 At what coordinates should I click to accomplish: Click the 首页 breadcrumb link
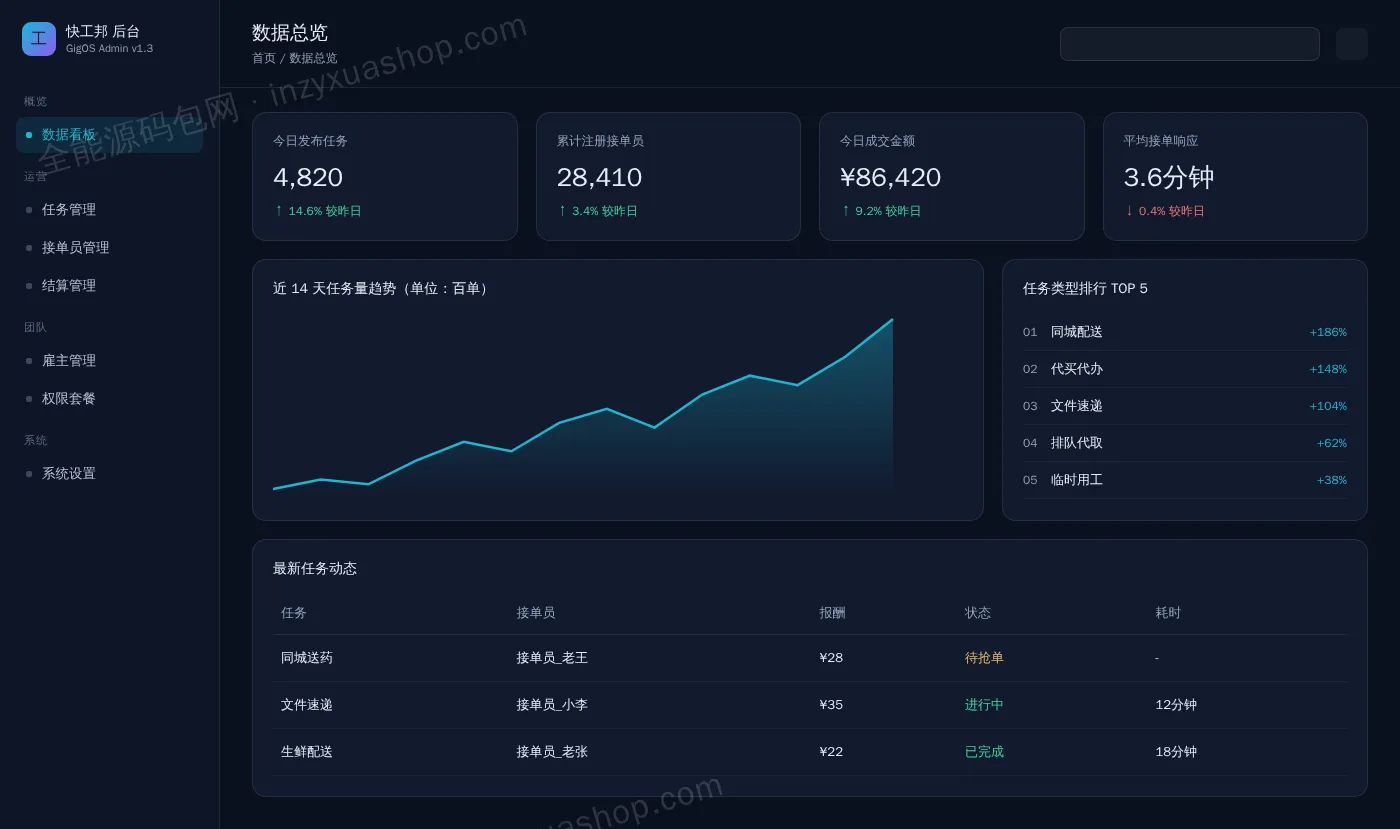pos(264,58)
